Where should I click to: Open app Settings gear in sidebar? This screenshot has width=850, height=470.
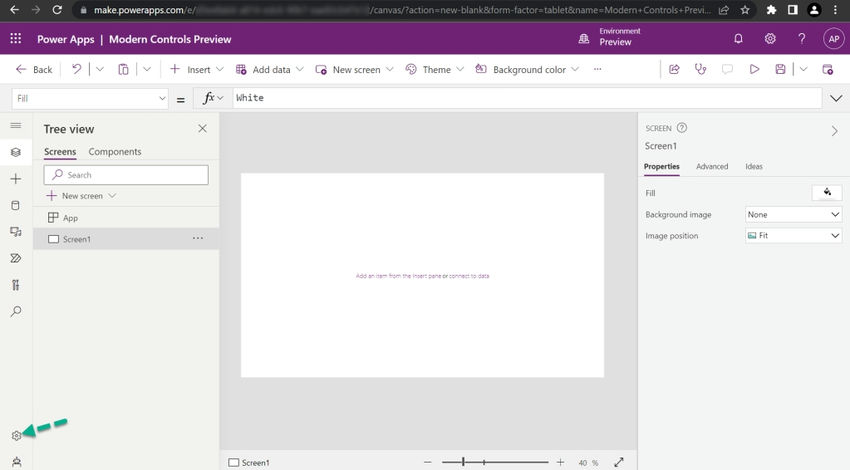click(16, 435)
